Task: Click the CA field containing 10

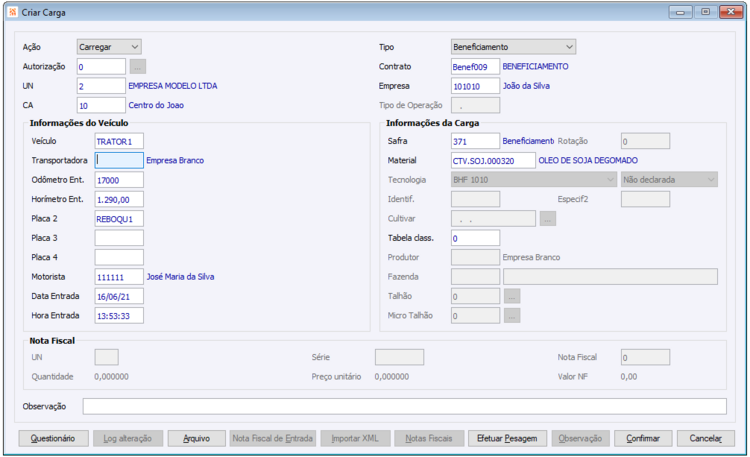Action: coord(101,105)
